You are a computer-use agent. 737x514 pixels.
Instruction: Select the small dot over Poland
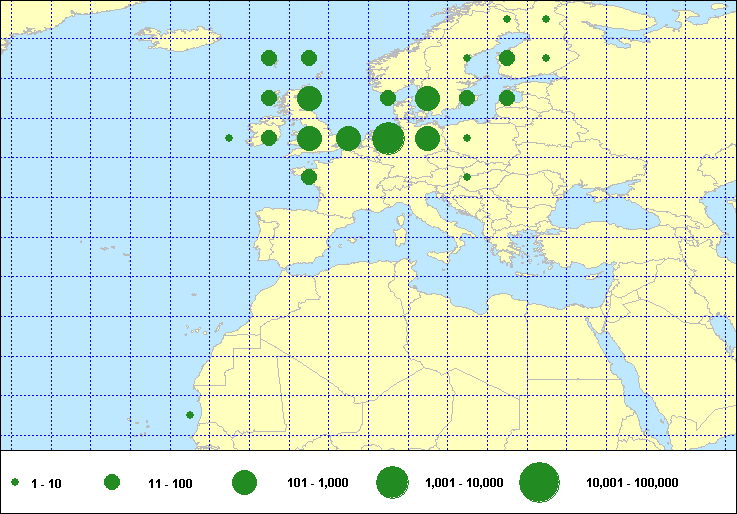[x=467, y=138]
